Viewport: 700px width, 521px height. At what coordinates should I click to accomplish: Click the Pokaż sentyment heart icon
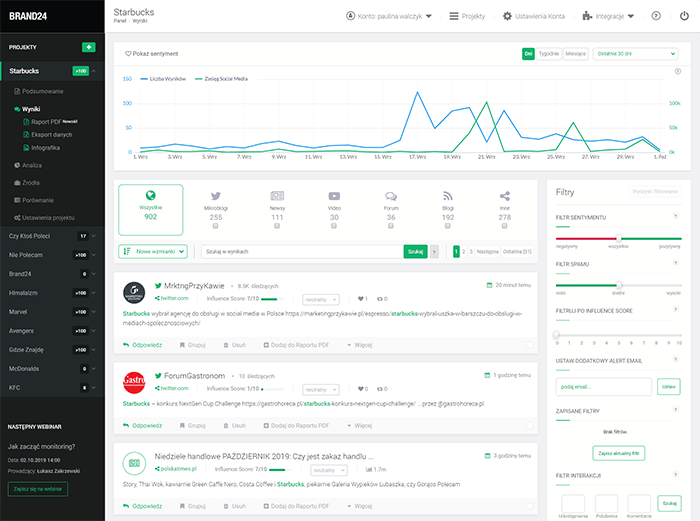pyautogui.click(x=128, y=54)
